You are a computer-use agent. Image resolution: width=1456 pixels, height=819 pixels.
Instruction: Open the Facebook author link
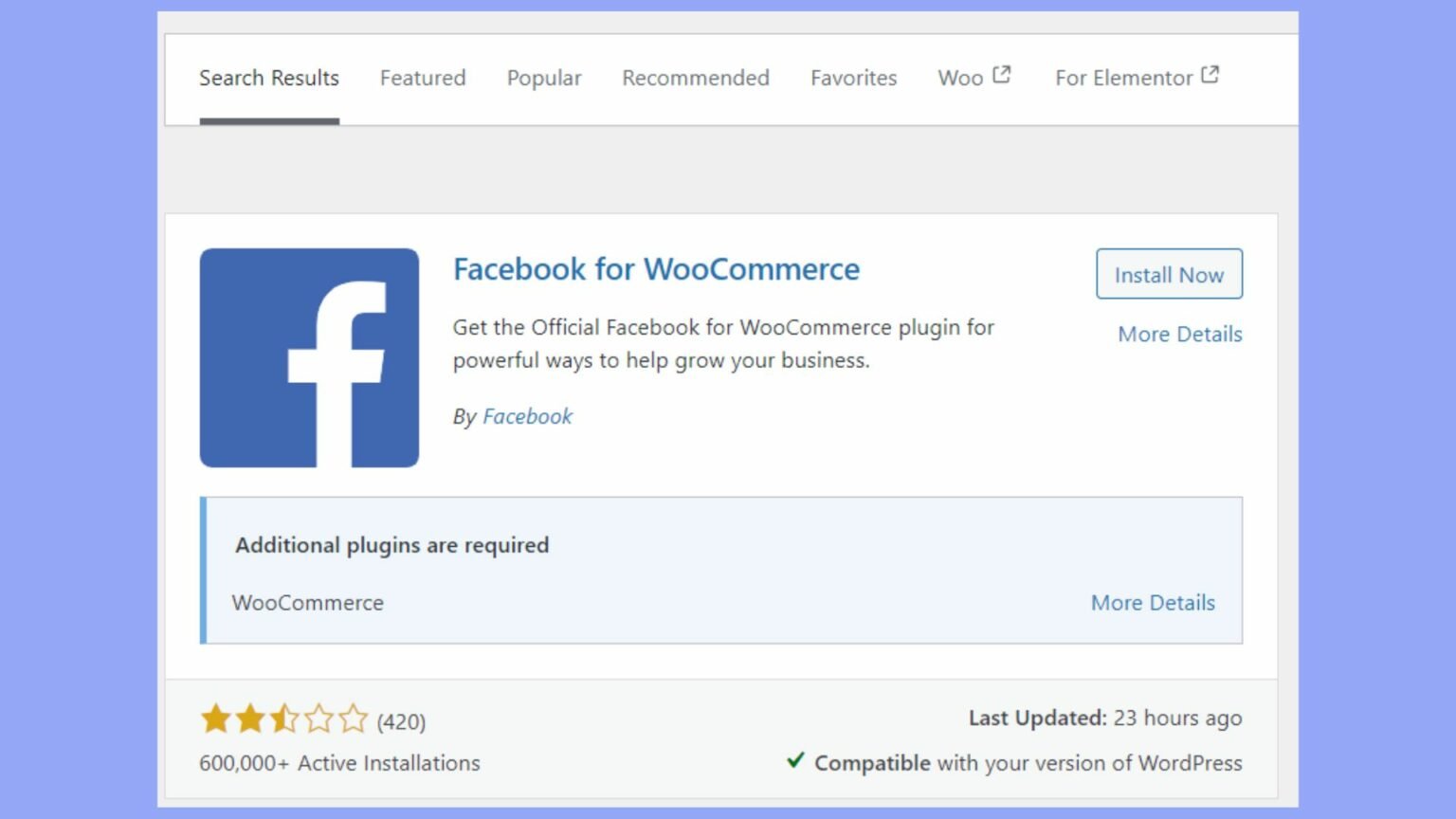[527, 416]
